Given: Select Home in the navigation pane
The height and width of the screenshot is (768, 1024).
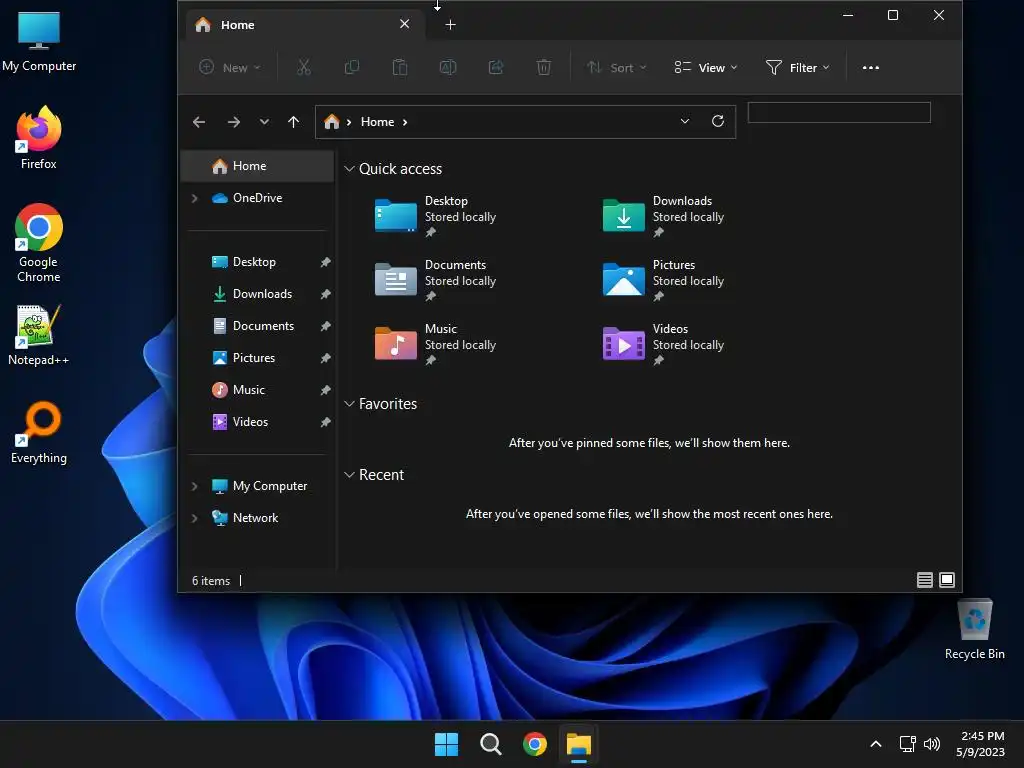Looking at the screenshot, I should pos(257,166).
